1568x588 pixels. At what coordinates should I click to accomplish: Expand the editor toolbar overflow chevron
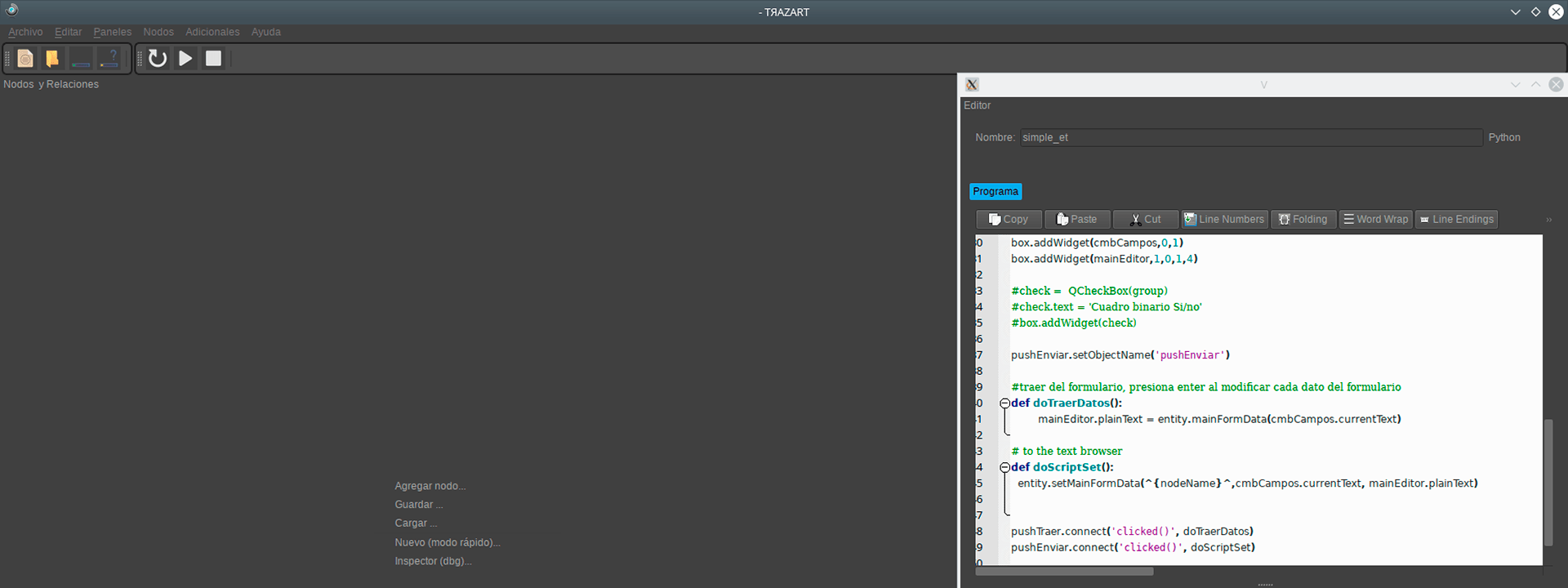(1548, 220)
